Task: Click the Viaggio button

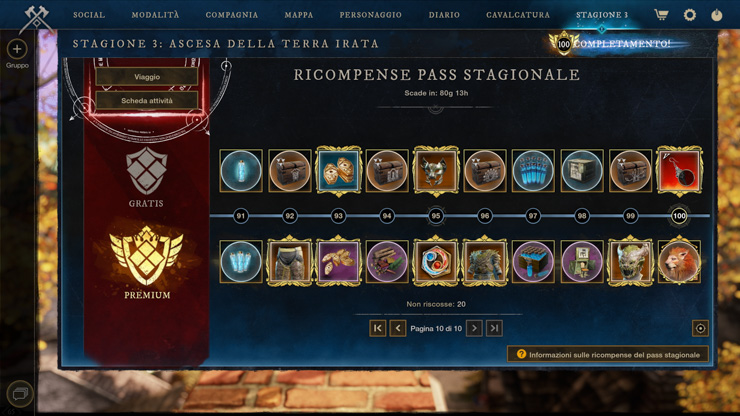Action: [147, 76]
